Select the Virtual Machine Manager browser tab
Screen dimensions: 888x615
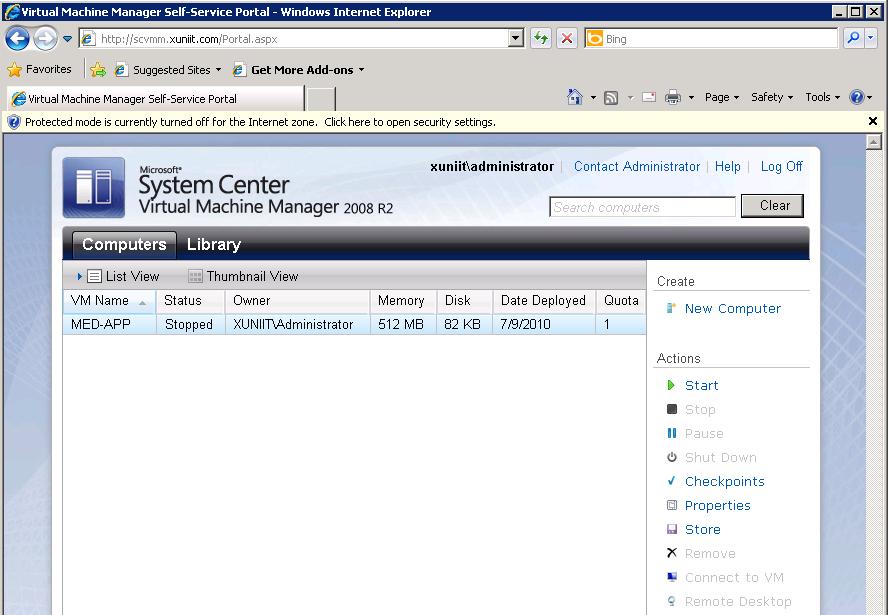156,99
